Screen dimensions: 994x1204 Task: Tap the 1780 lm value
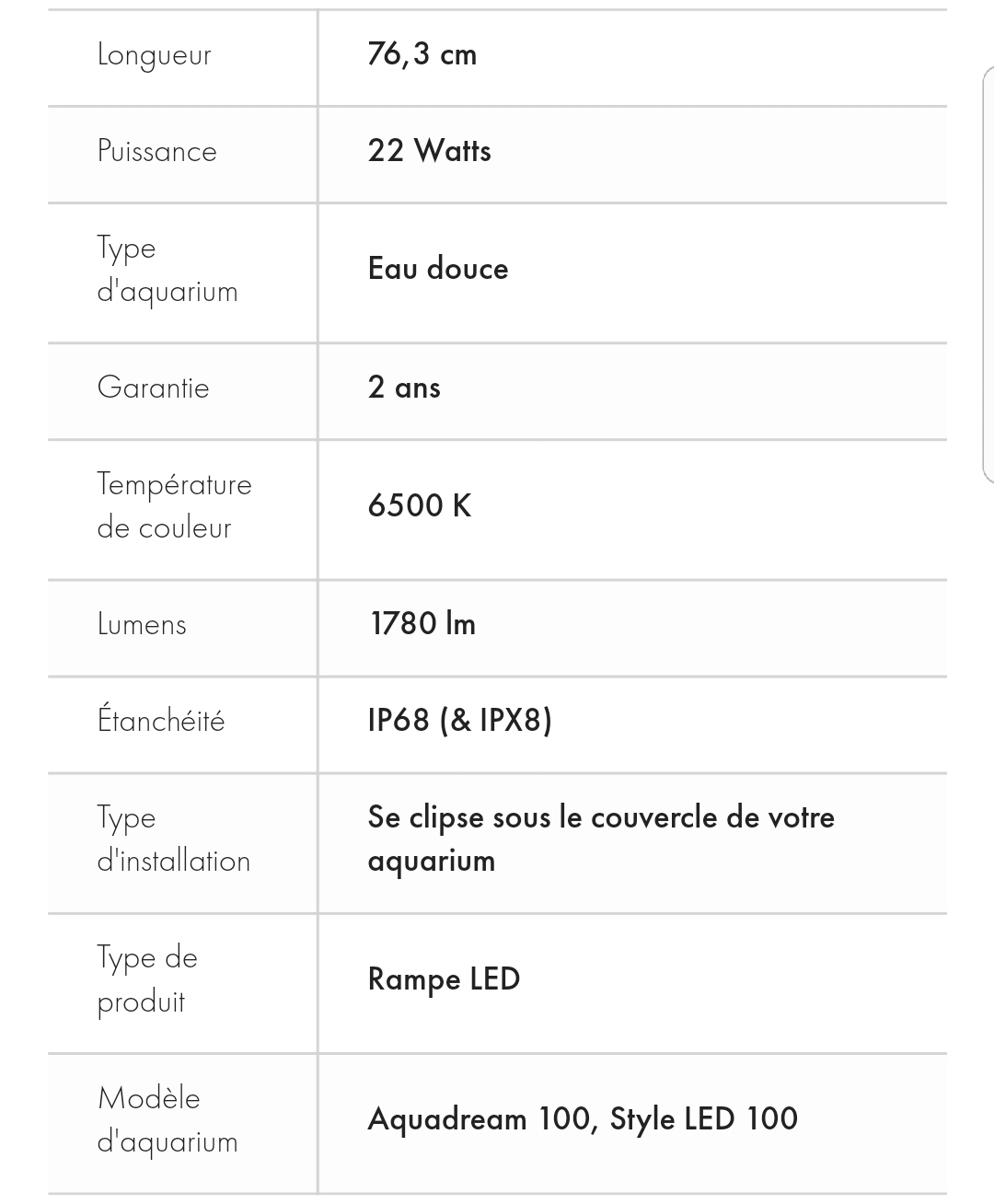pyautogui.click(x=423, y=624)
